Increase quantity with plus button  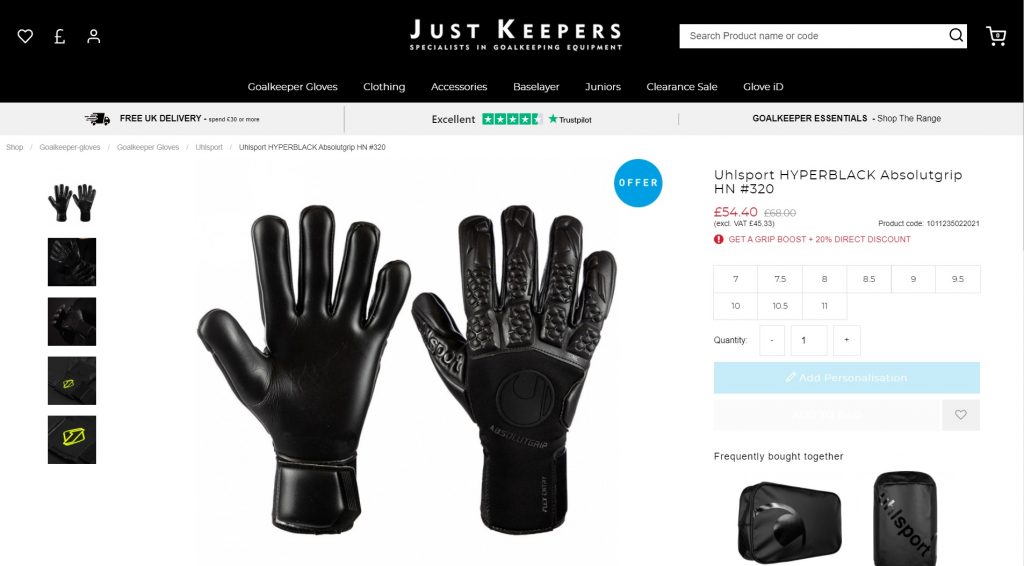[x=846, y=340]
